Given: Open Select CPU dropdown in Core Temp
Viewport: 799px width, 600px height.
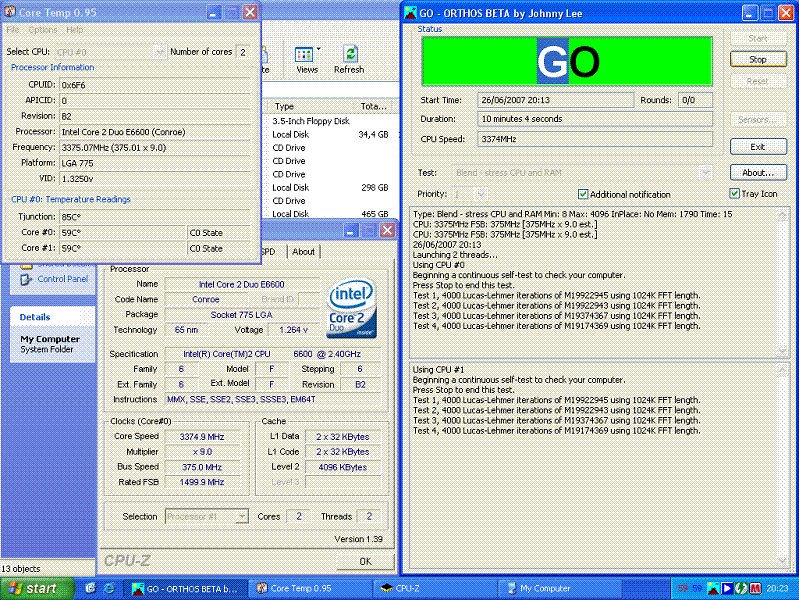Looking at the screenshot, I should [159, 52].
